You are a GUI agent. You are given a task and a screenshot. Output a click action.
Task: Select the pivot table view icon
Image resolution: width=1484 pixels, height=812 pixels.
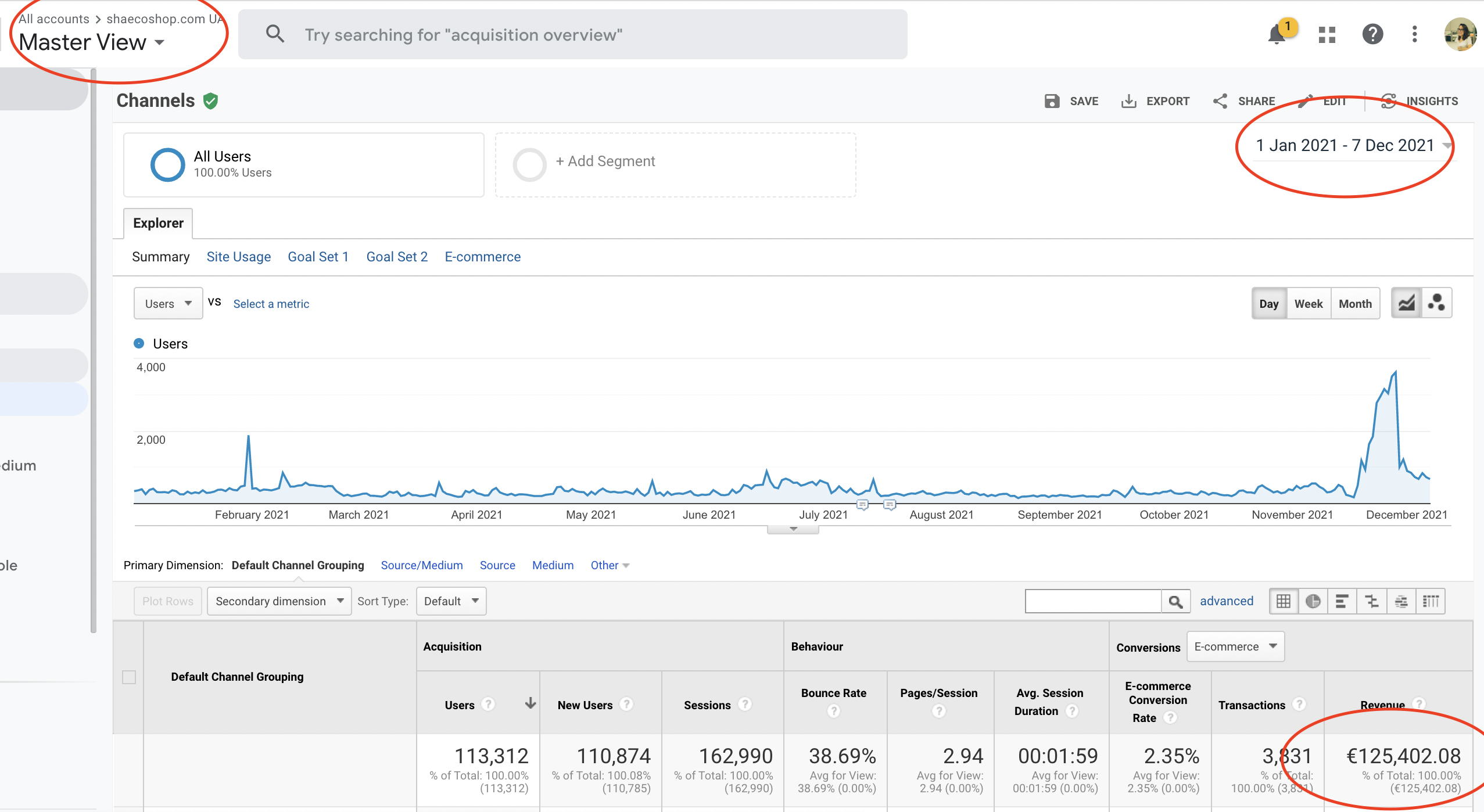tap(1431, 601)
